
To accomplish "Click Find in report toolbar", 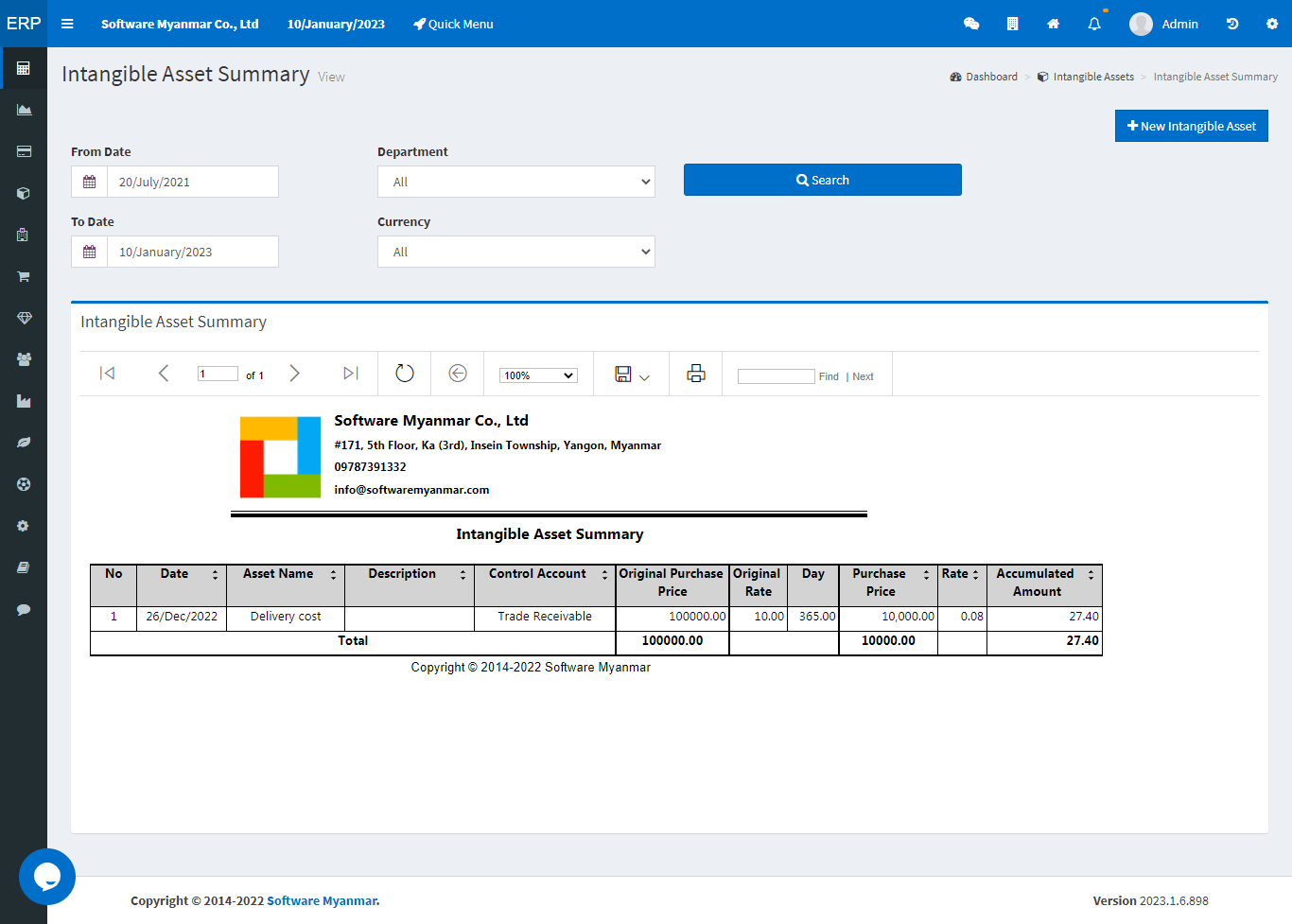I will [x=829, y=376].
